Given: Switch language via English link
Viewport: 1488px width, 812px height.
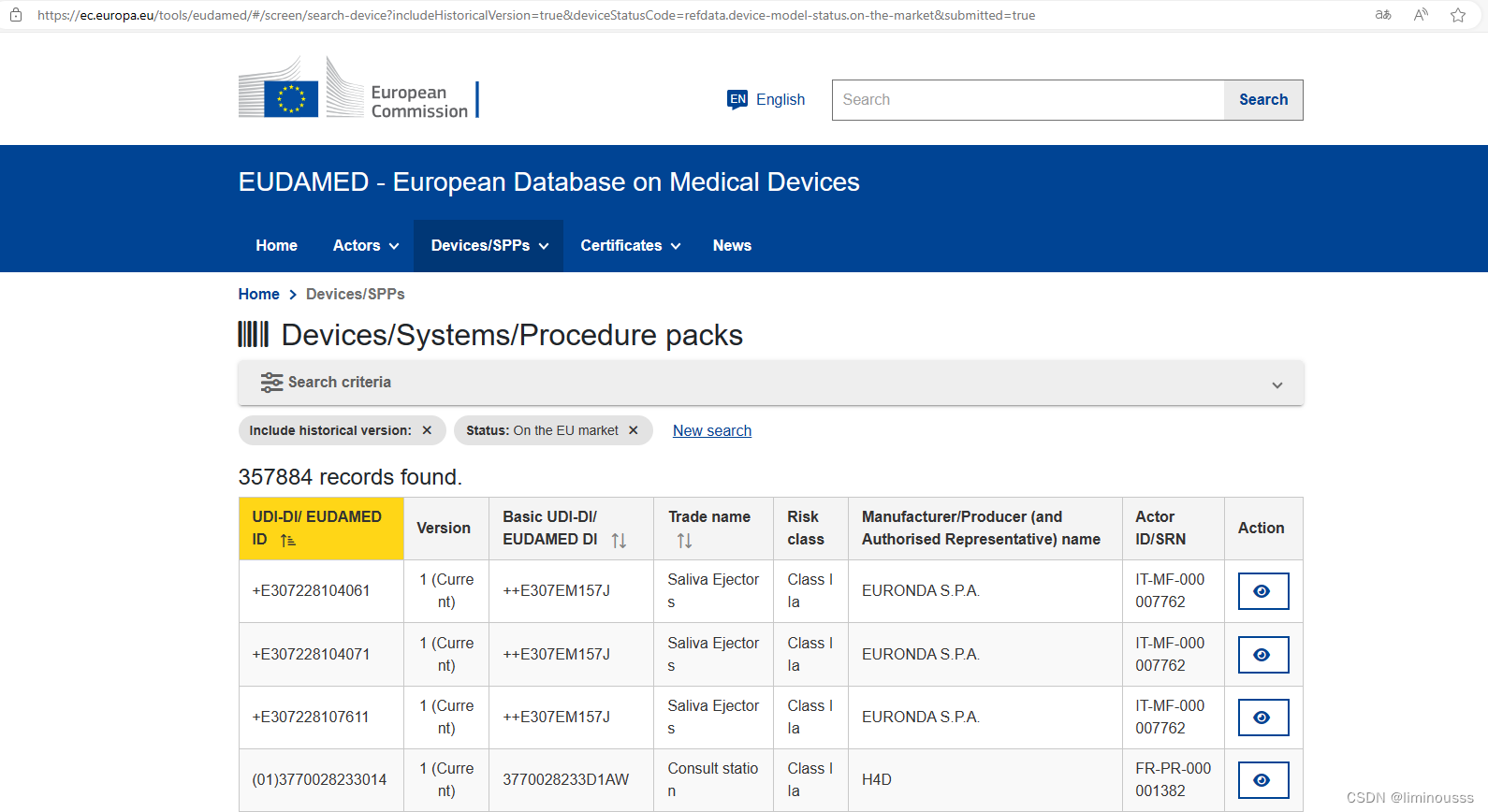Looking at the screenshot, I should (x=780, y=99).
